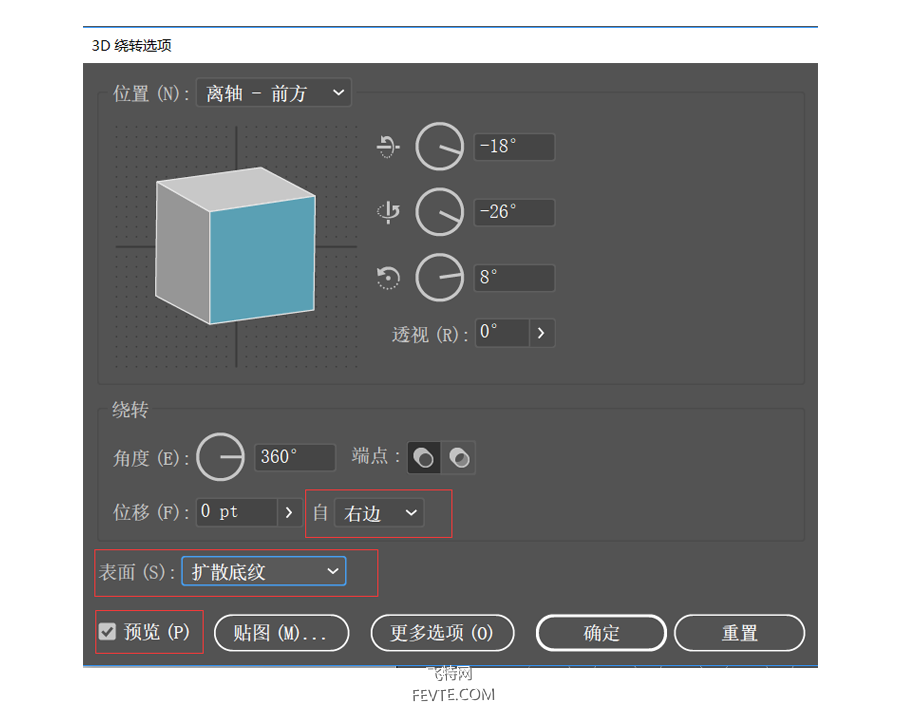The image size is (900, 706).
Task: Click the Y rotation angle dial
Action: (x=440, y=212)
